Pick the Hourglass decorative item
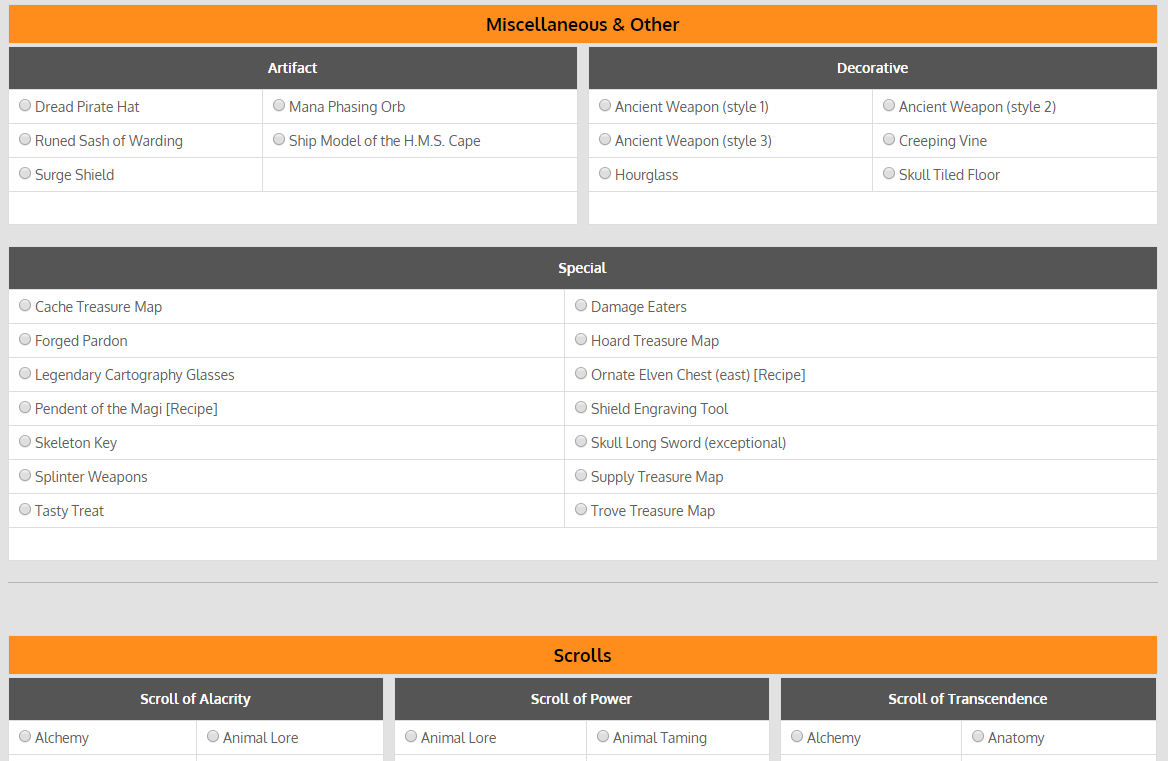The width and height of the screenshot is (1172, 761). 605,173
